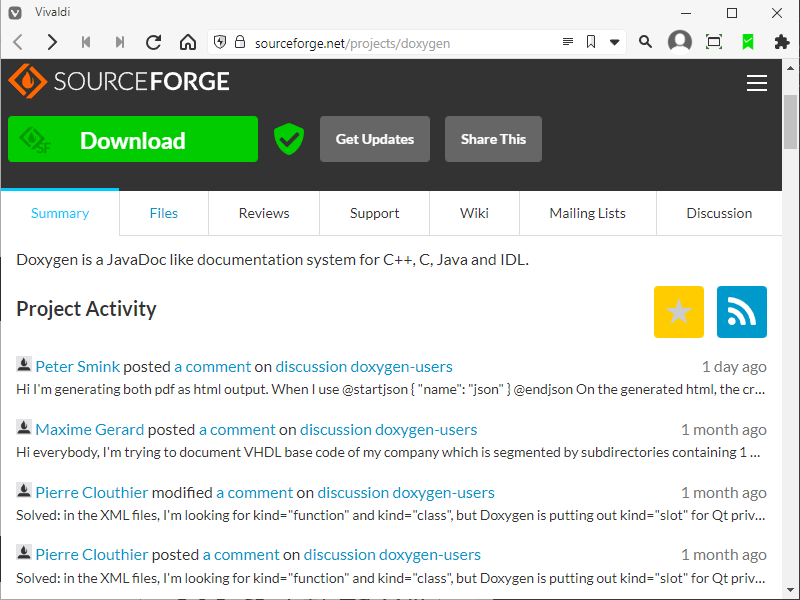Open the Support tab
The height and width of the screenshot is (600, 800).
click(374, 213)
